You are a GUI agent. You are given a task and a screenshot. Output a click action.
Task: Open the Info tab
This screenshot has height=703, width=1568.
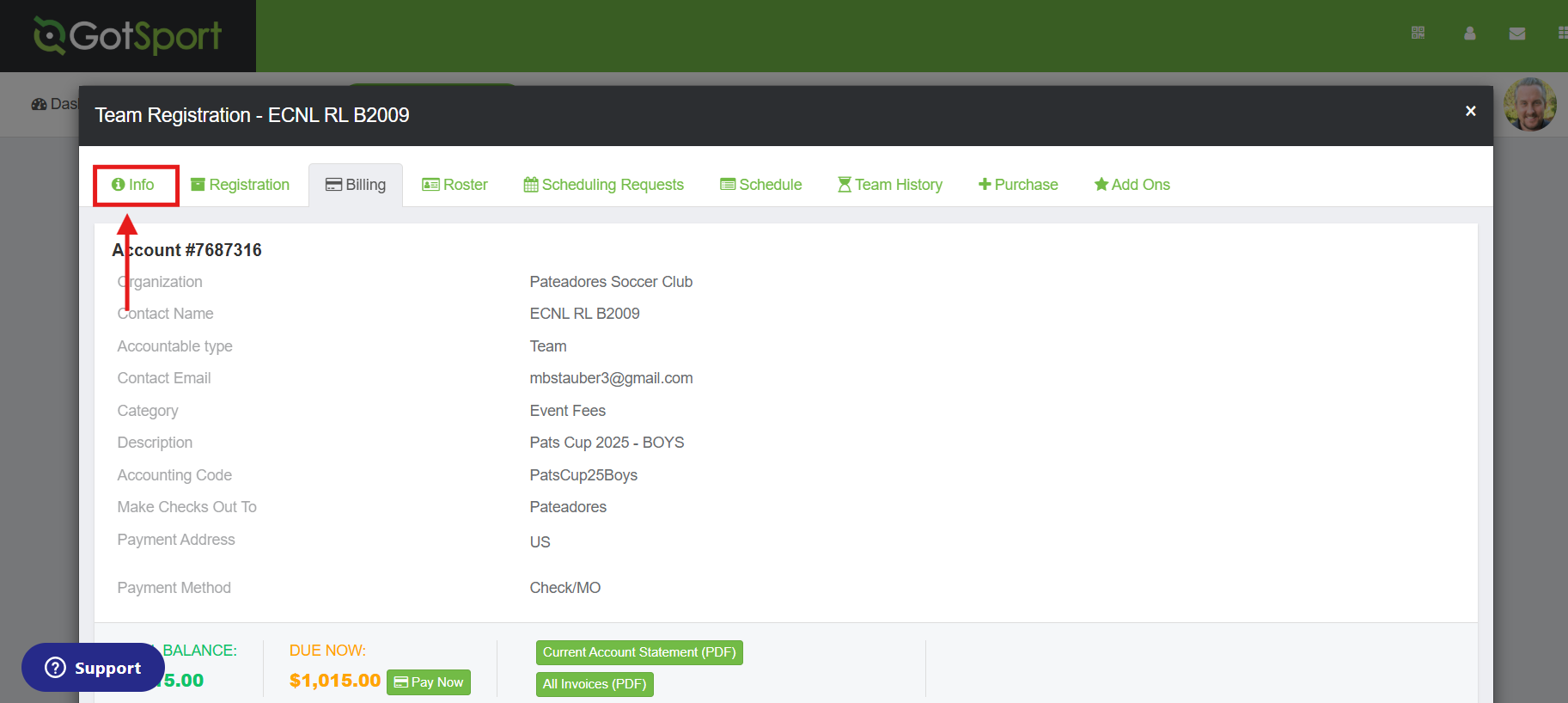(x=133, y=185)
